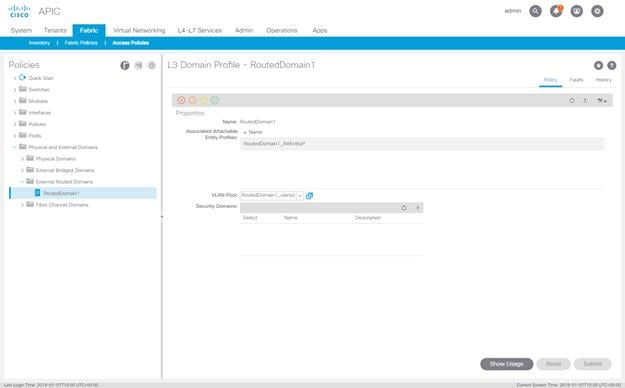Expand the Modules tree node

[15, 101]
